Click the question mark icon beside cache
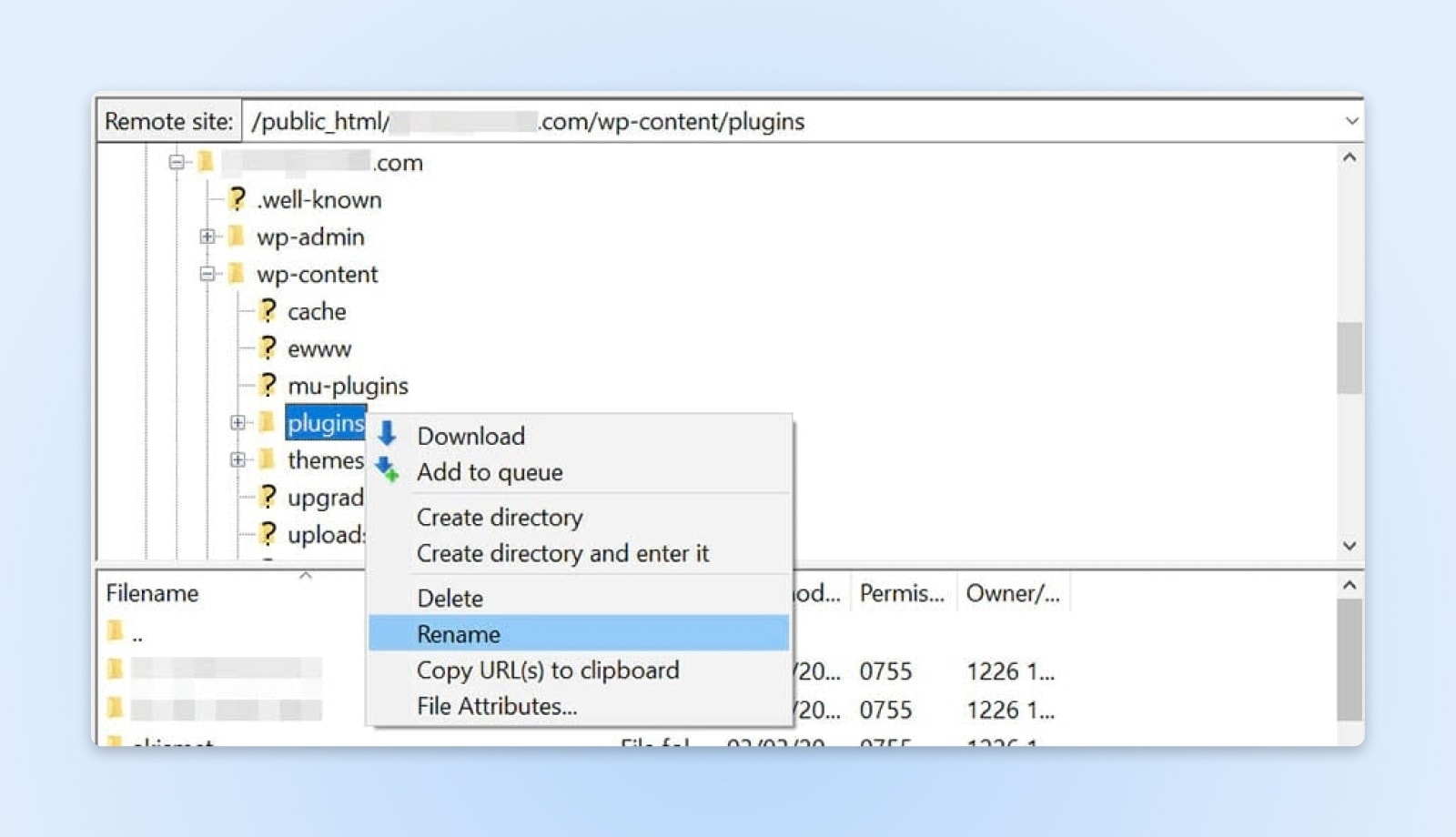 [265, 311]
